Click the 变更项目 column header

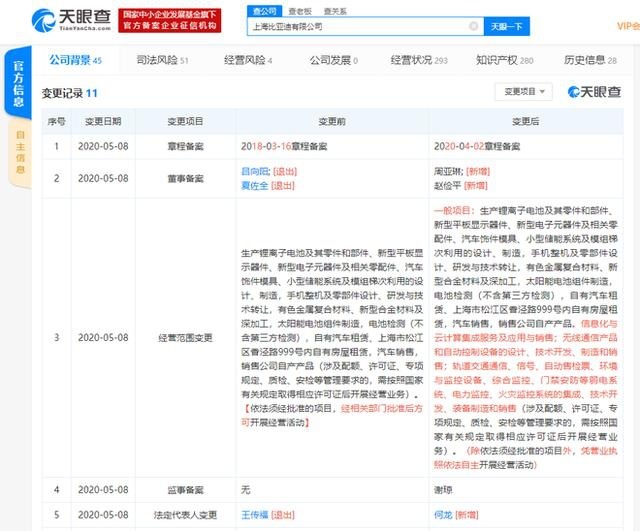(185, 121)
